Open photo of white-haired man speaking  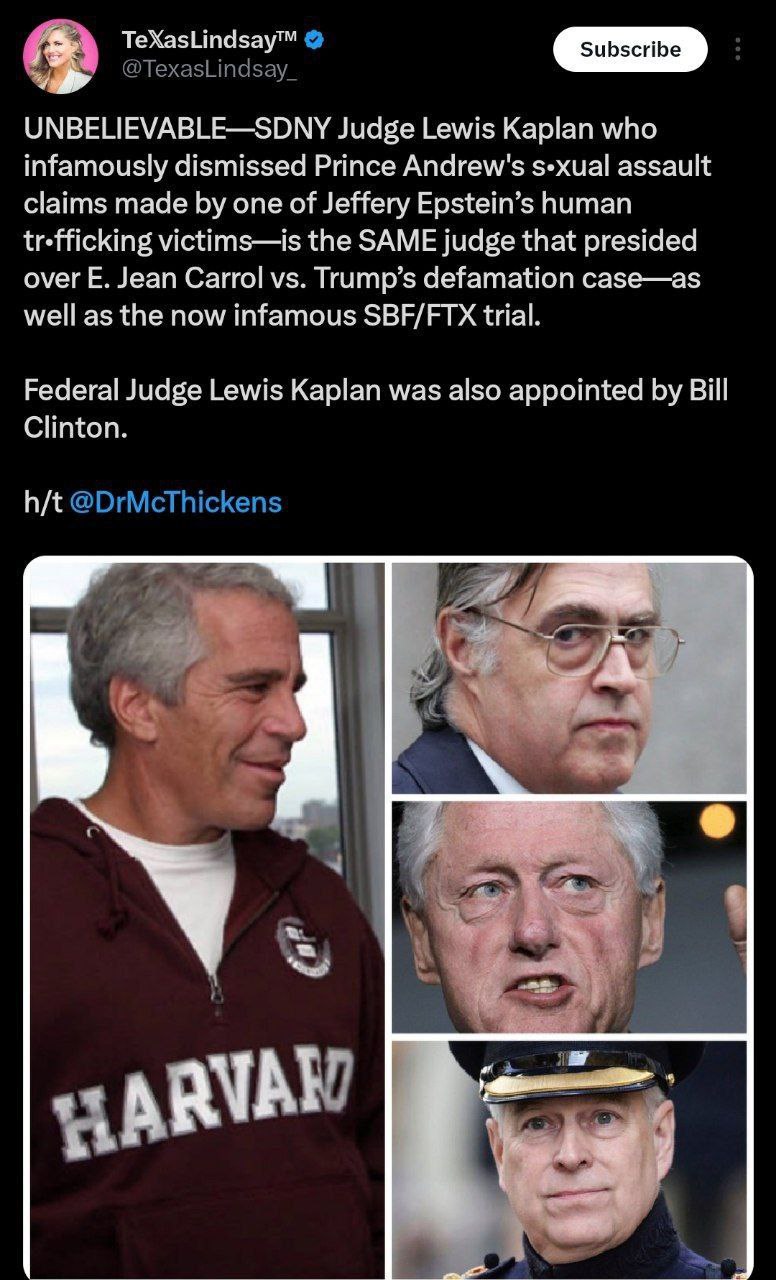pos(569,917)
